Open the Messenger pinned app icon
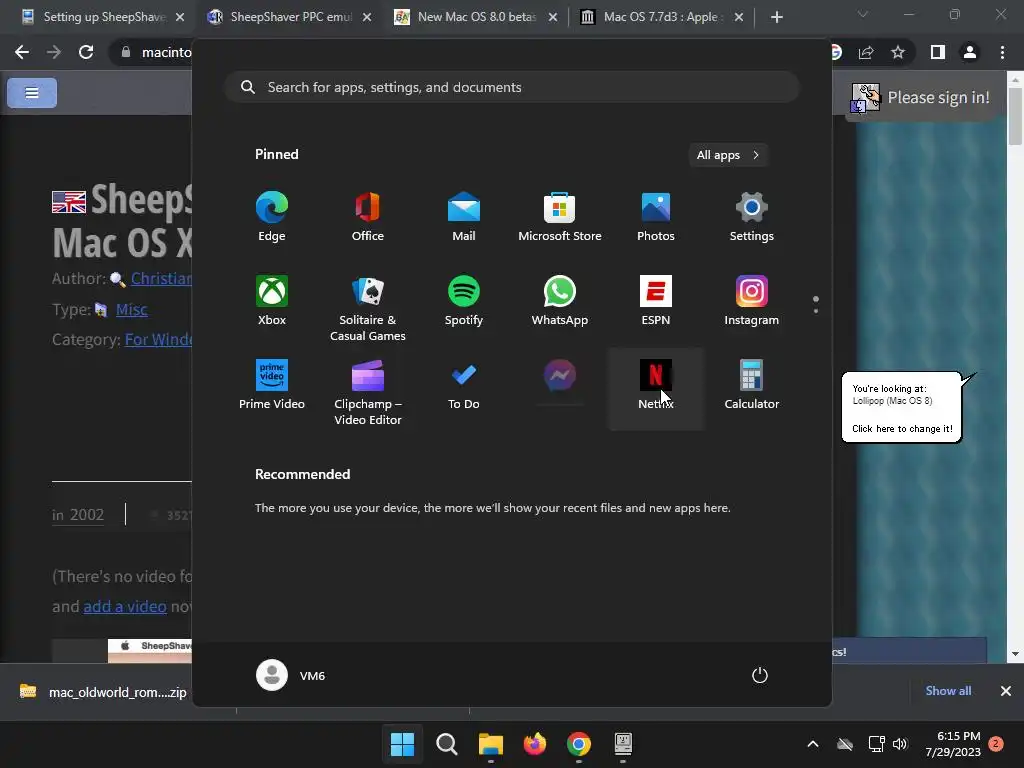The height and width of the screenshot is (768, 1024). (560, 376)
